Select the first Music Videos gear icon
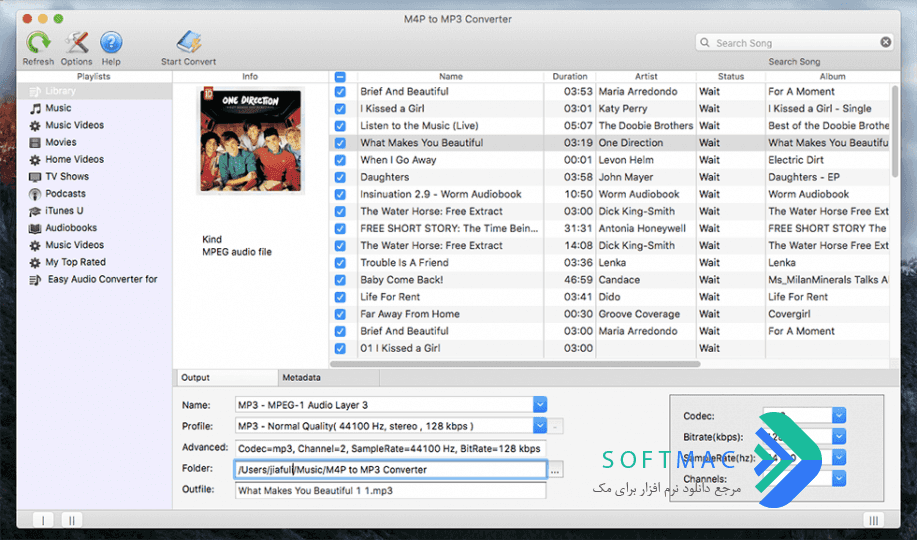The image size is (917, 540). [x=35, y=125]
